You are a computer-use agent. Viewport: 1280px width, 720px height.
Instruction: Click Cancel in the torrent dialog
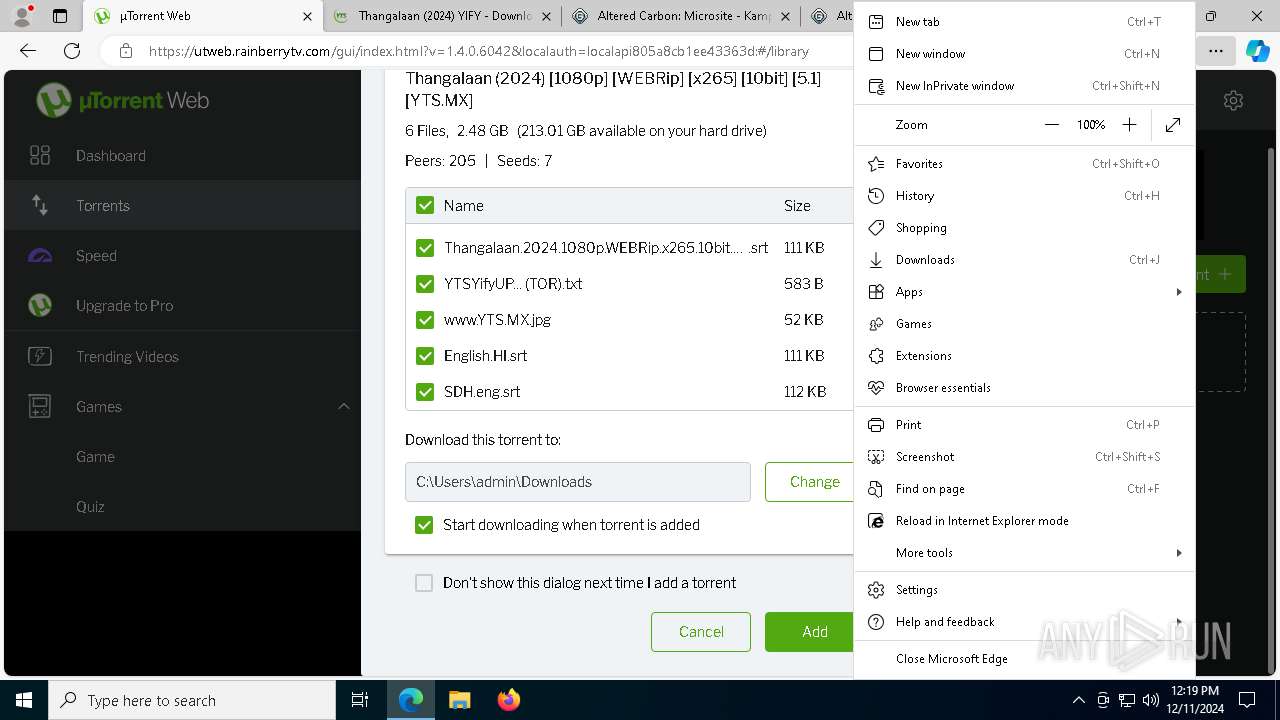tap(701, 631)
